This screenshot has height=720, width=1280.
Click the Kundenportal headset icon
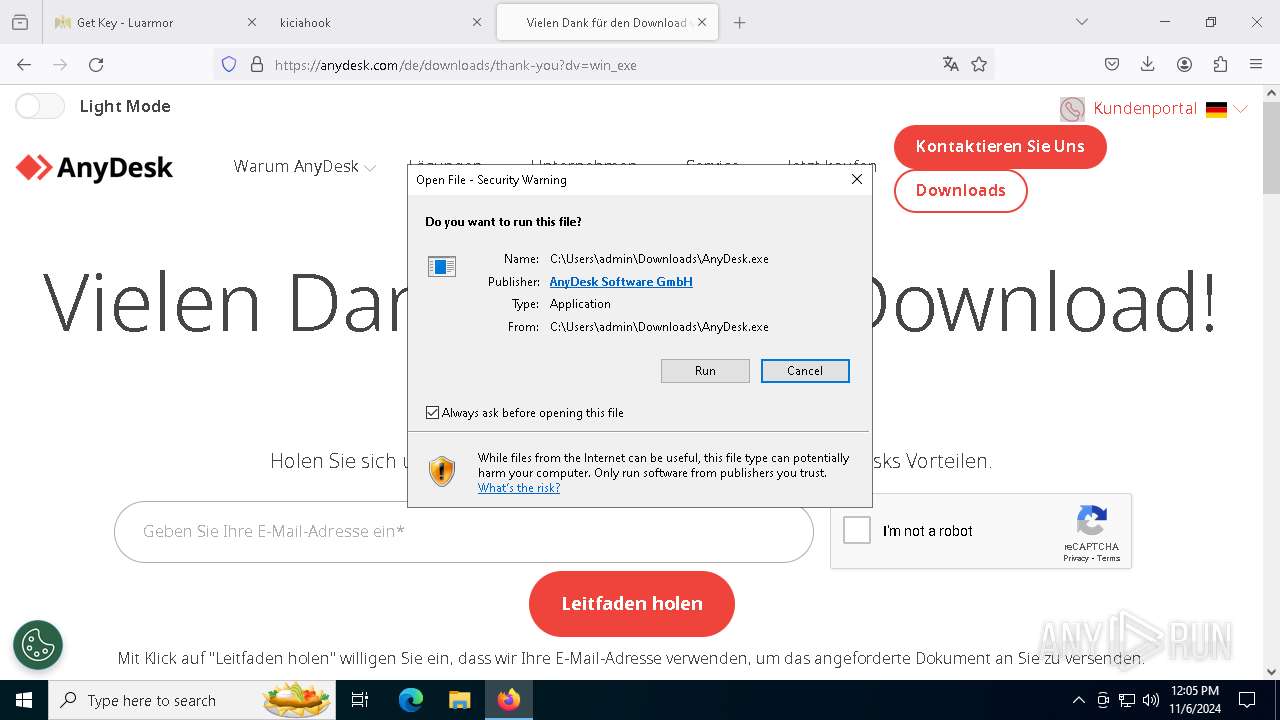[x=1072, y=109]
